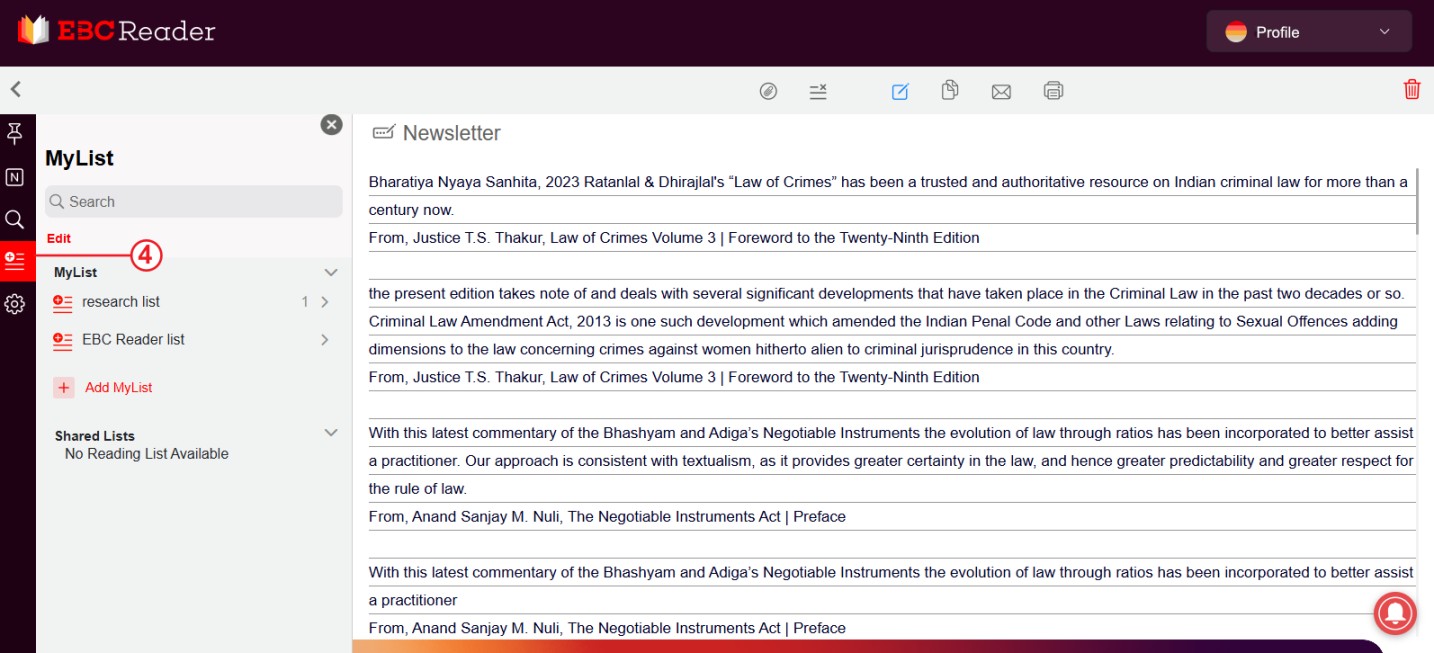Open the Notes icon in left sidebar
This screenshot has height=653, width=1434.
(15, 177)
